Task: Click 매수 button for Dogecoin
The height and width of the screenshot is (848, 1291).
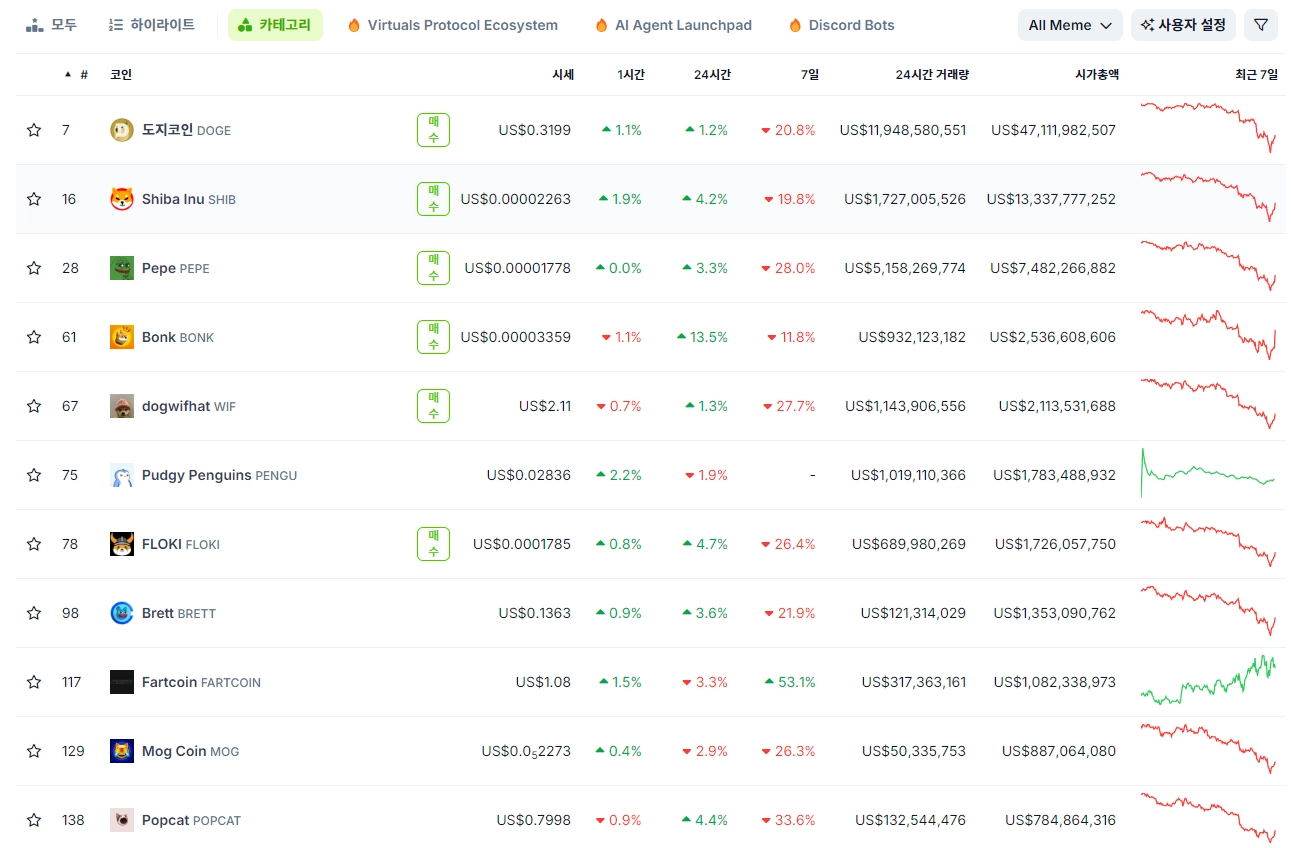Action: (433, 130)
